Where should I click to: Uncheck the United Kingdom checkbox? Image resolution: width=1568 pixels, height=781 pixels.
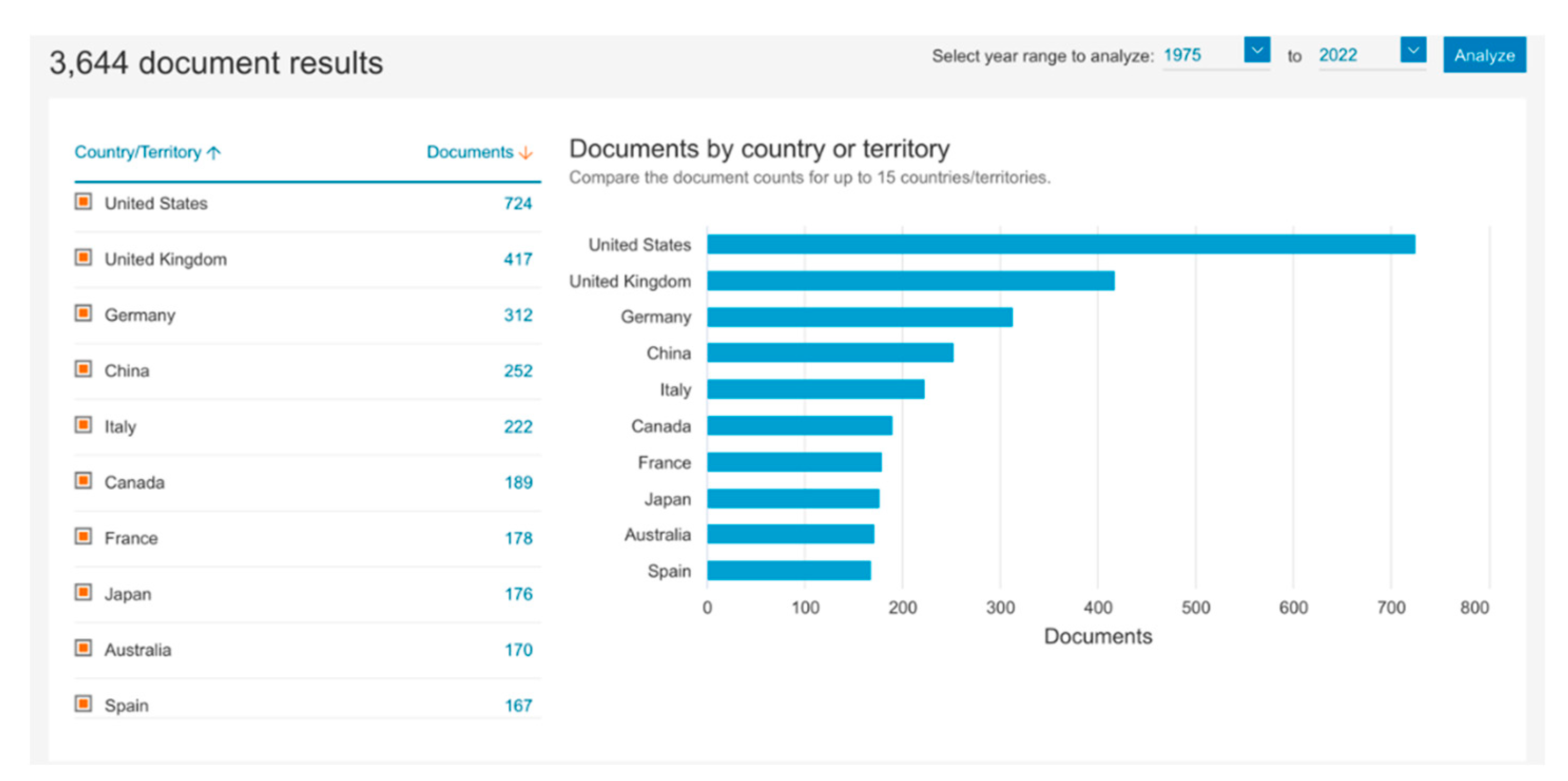coord(83,258)
